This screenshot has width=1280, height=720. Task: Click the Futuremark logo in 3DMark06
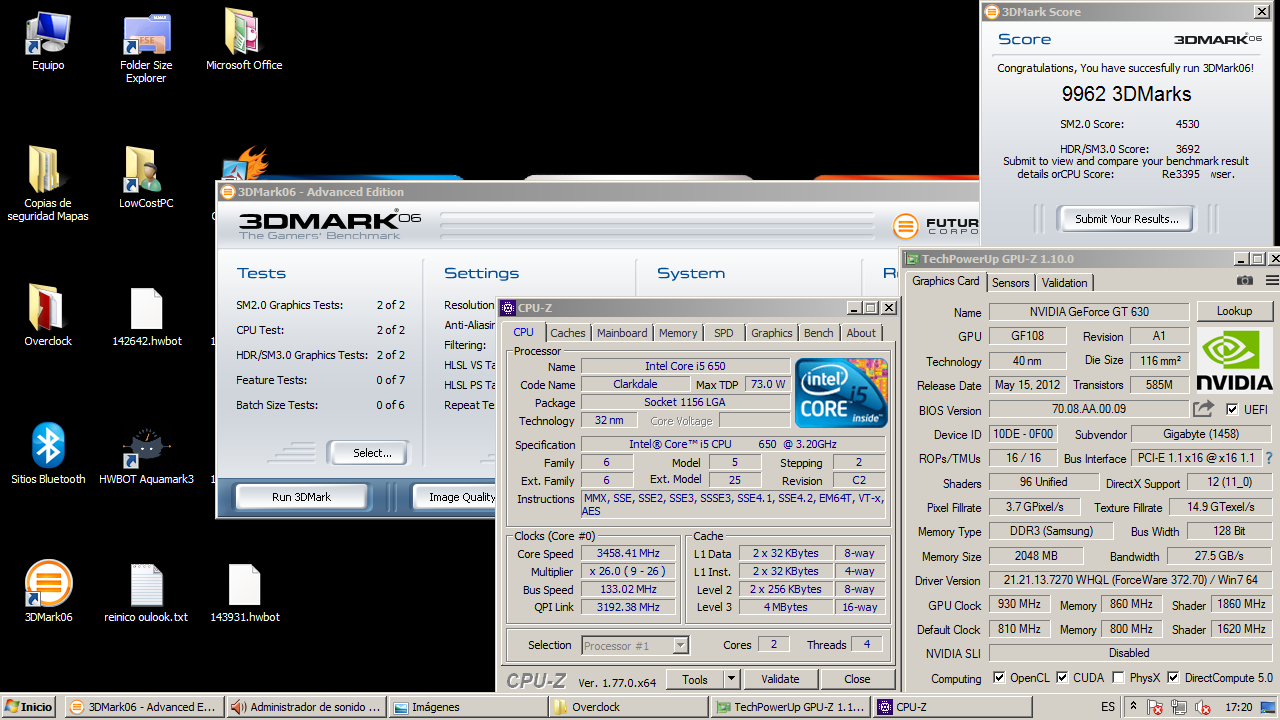tap(904, 226)
